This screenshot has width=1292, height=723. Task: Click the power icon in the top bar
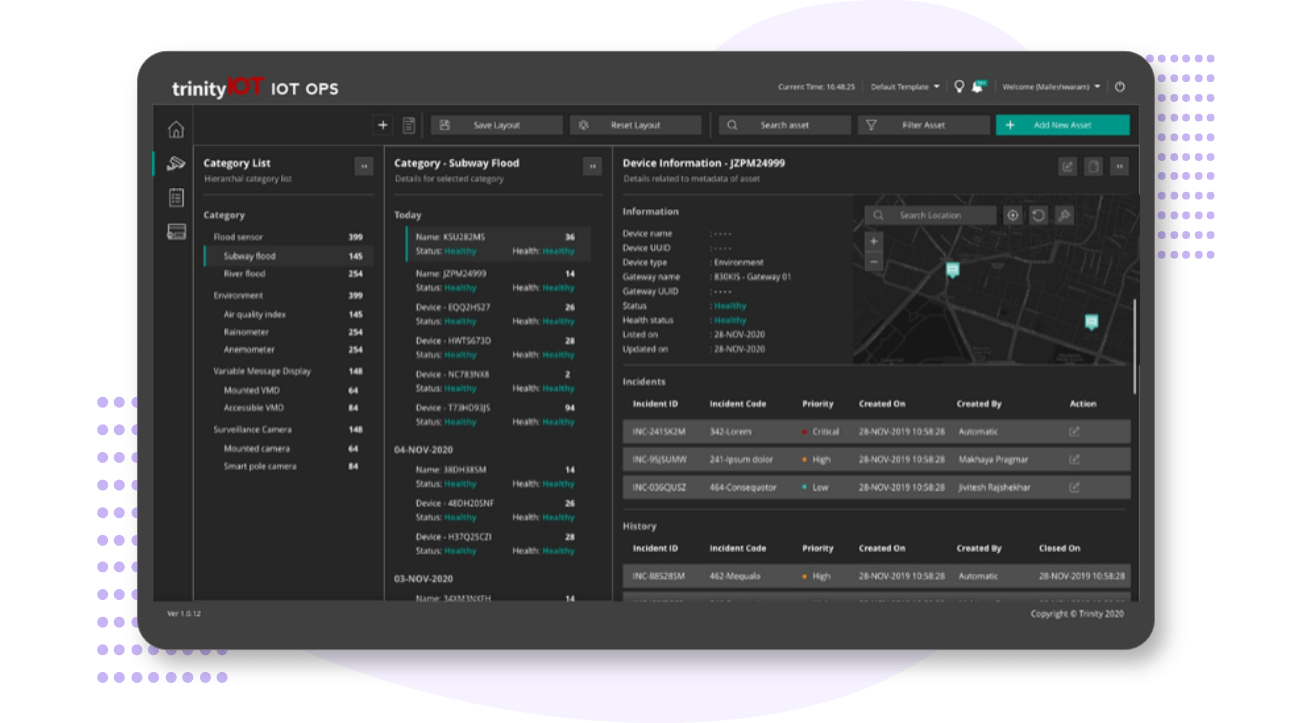click(1121, 86)
